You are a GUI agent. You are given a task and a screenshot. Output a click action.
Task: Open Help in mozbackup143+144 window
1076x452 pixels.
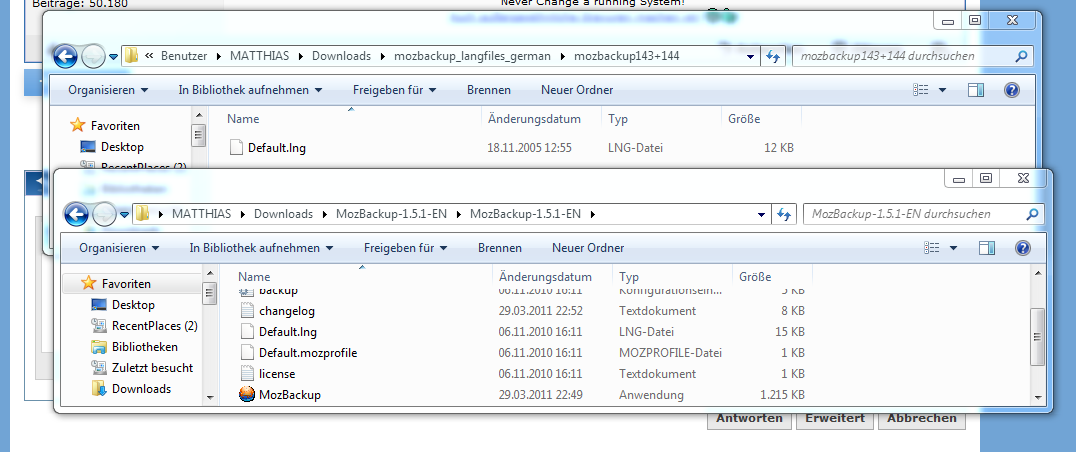coord(1011,90)
